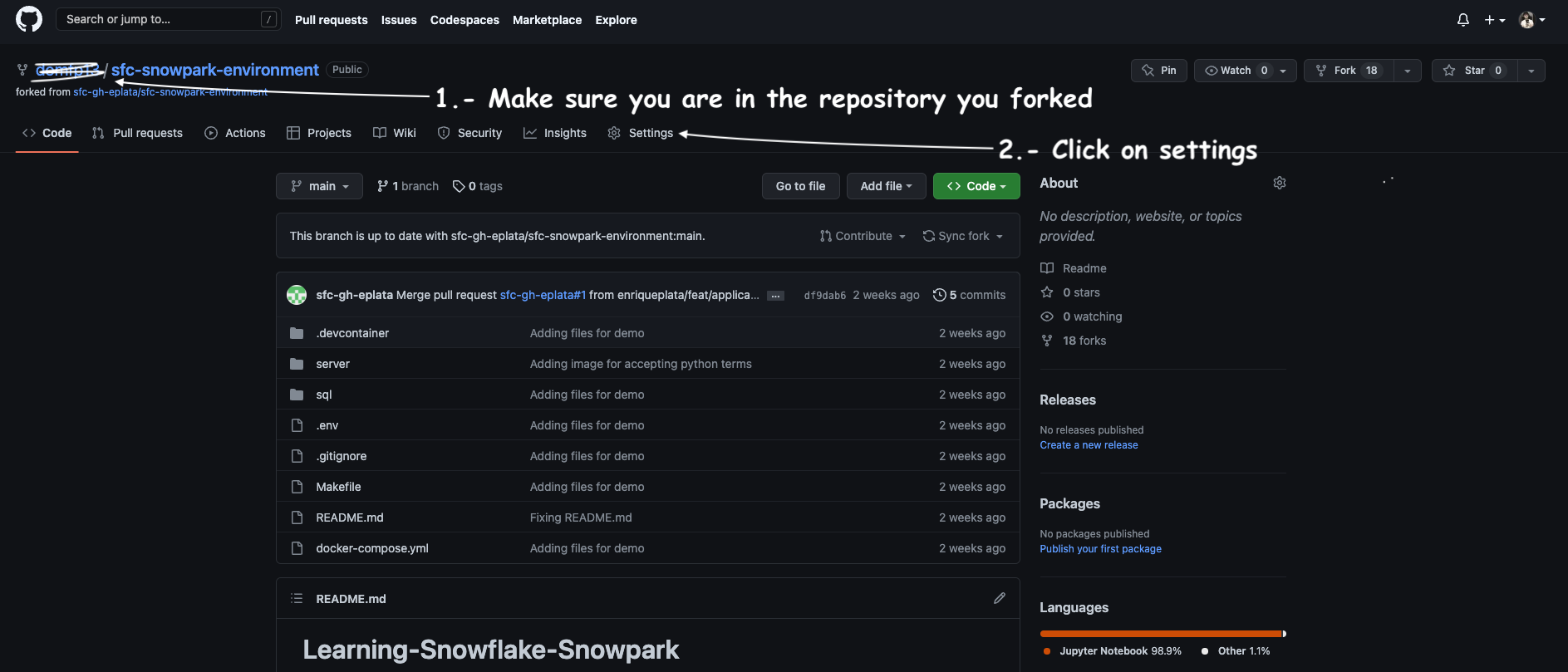Click the Jupyter Notebook language bar
This screenshot has height=672, width=1568.
pos(1161,634)
